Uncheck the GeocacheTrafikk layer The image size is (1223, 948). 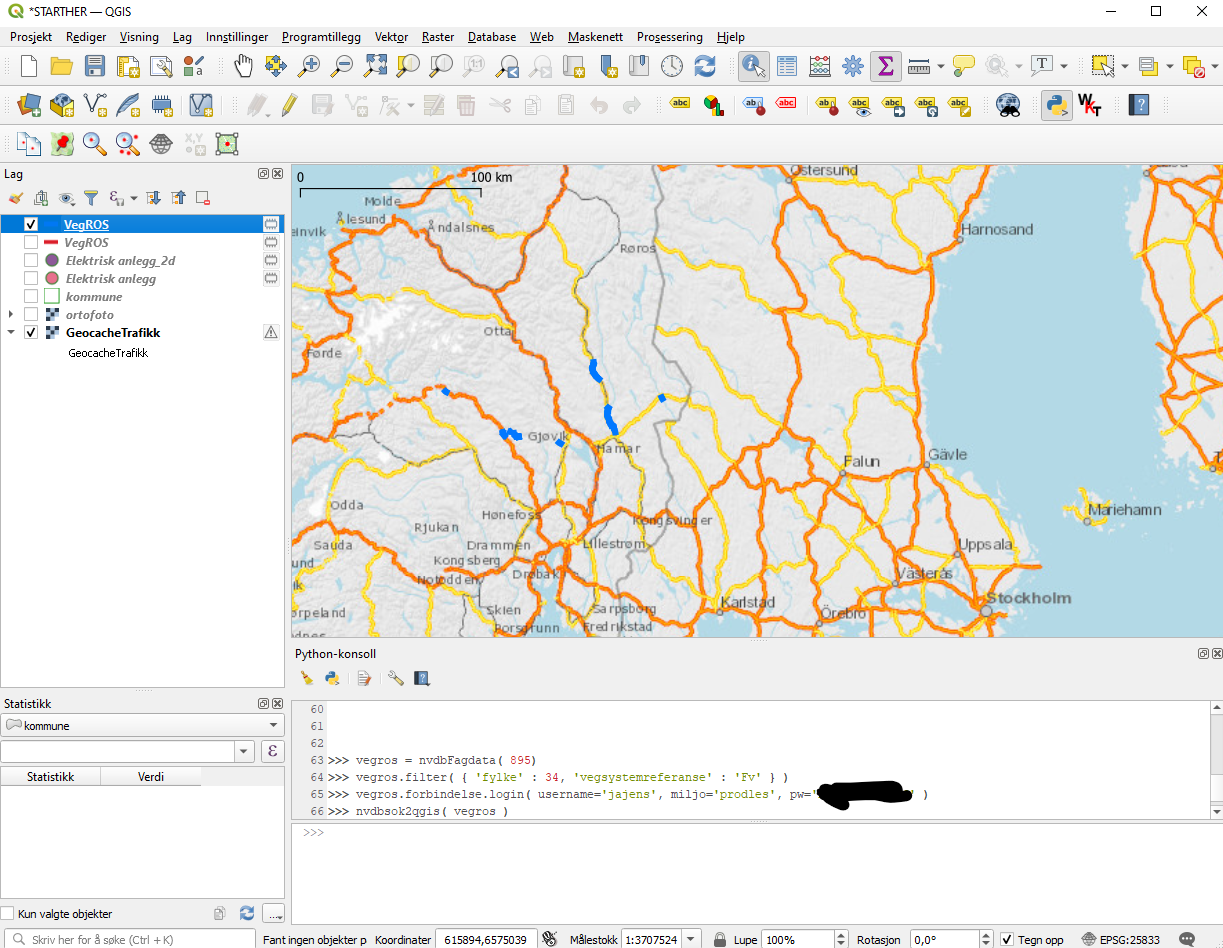point(31,333)
